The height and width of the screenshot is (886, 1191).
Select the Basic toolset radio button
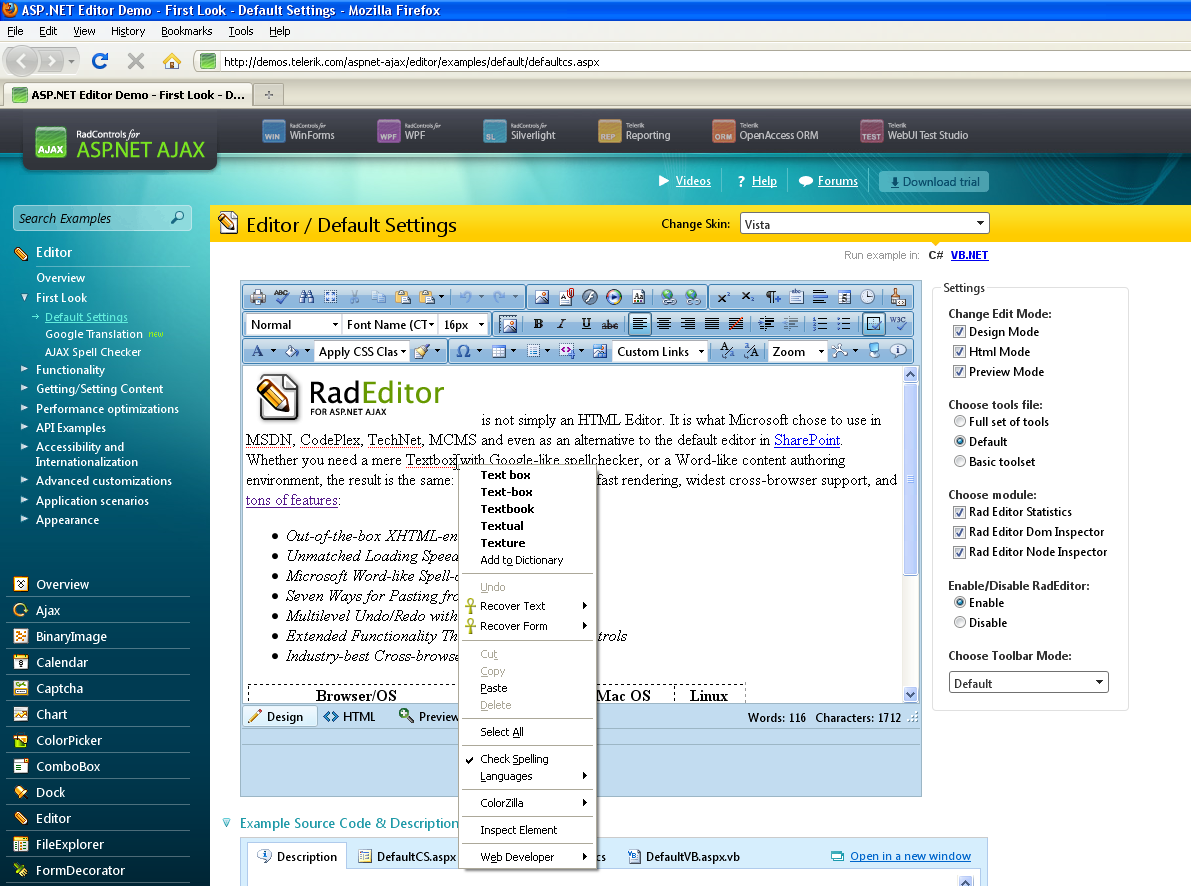point(960,461)
